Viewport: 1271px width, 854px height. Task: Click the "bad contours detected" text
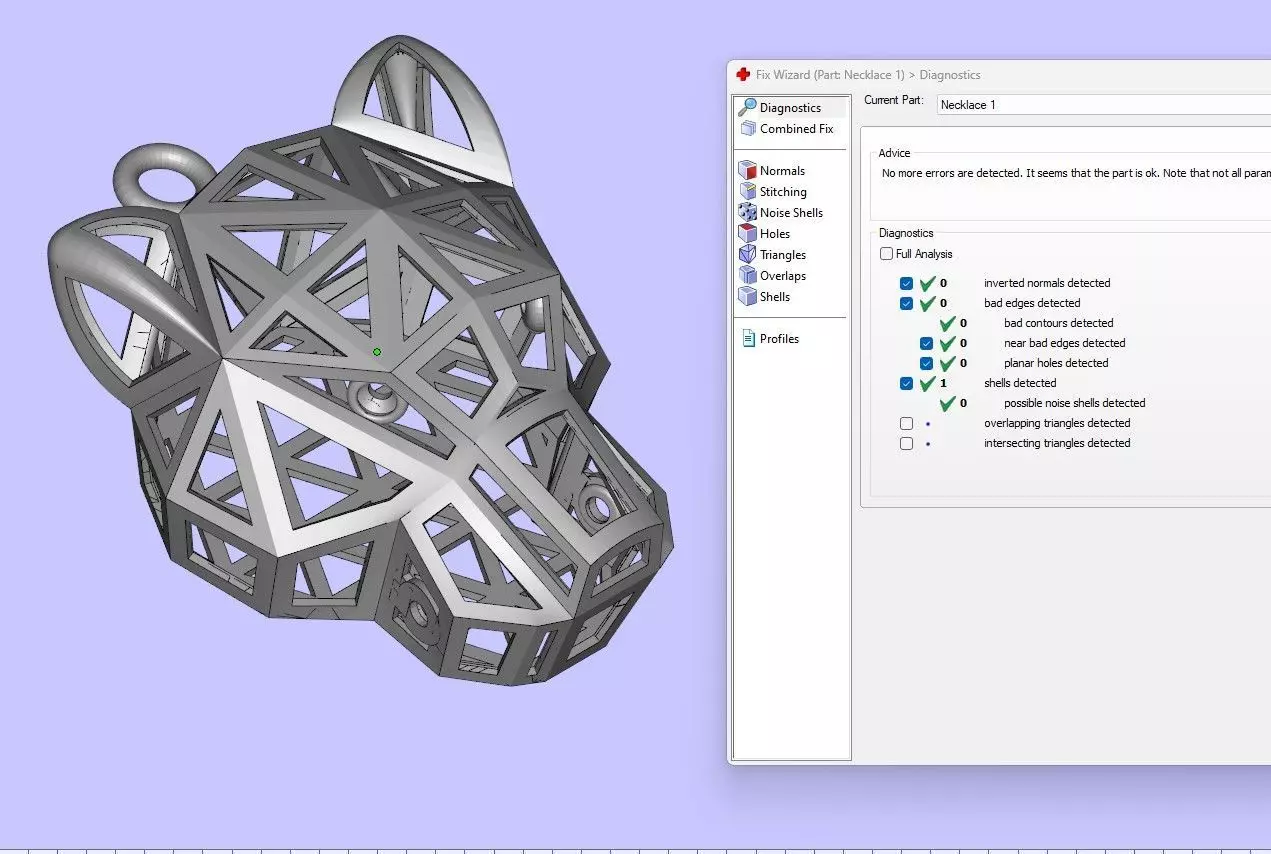1058,323
